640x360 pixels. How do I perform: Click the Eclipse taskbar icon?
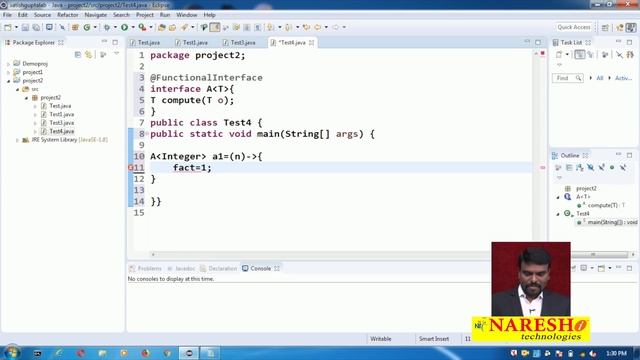(189, 353)
